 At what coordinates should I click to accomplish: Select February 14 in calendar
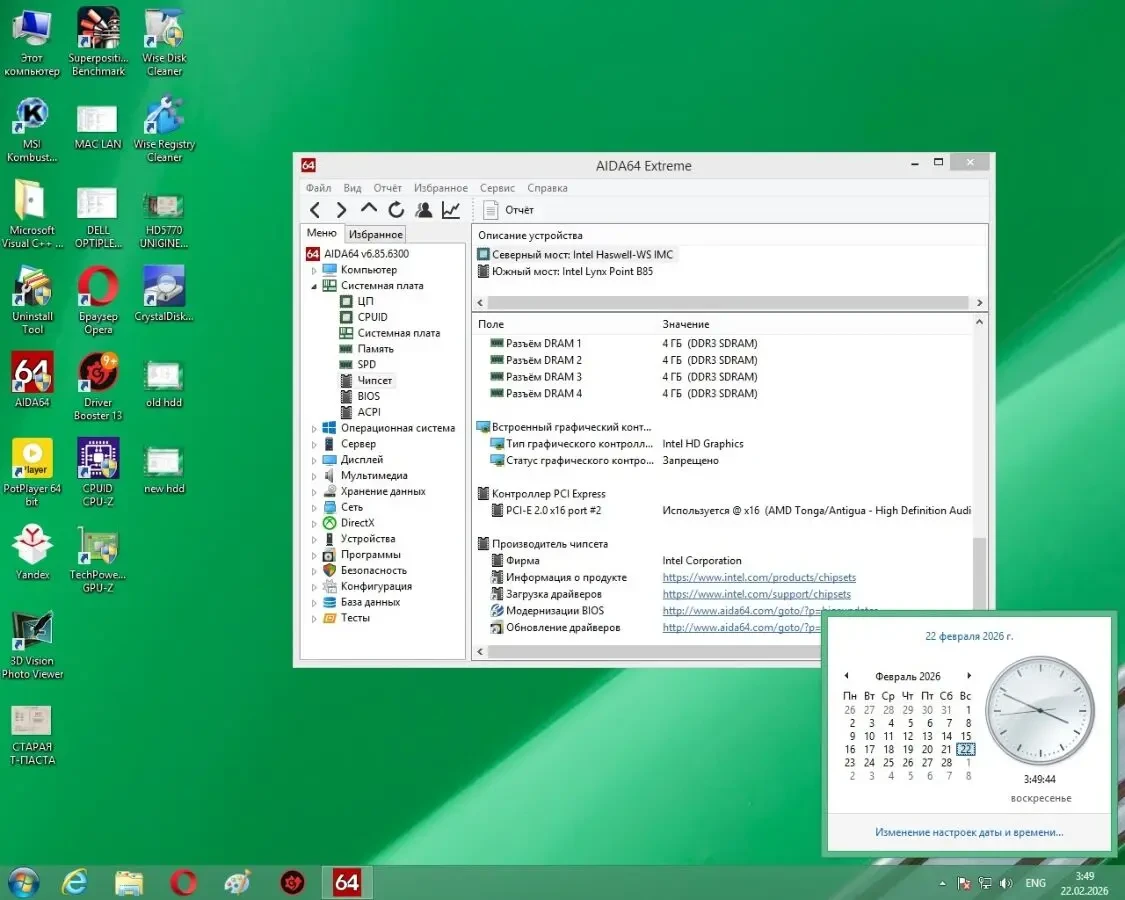(x=946, y=736)
